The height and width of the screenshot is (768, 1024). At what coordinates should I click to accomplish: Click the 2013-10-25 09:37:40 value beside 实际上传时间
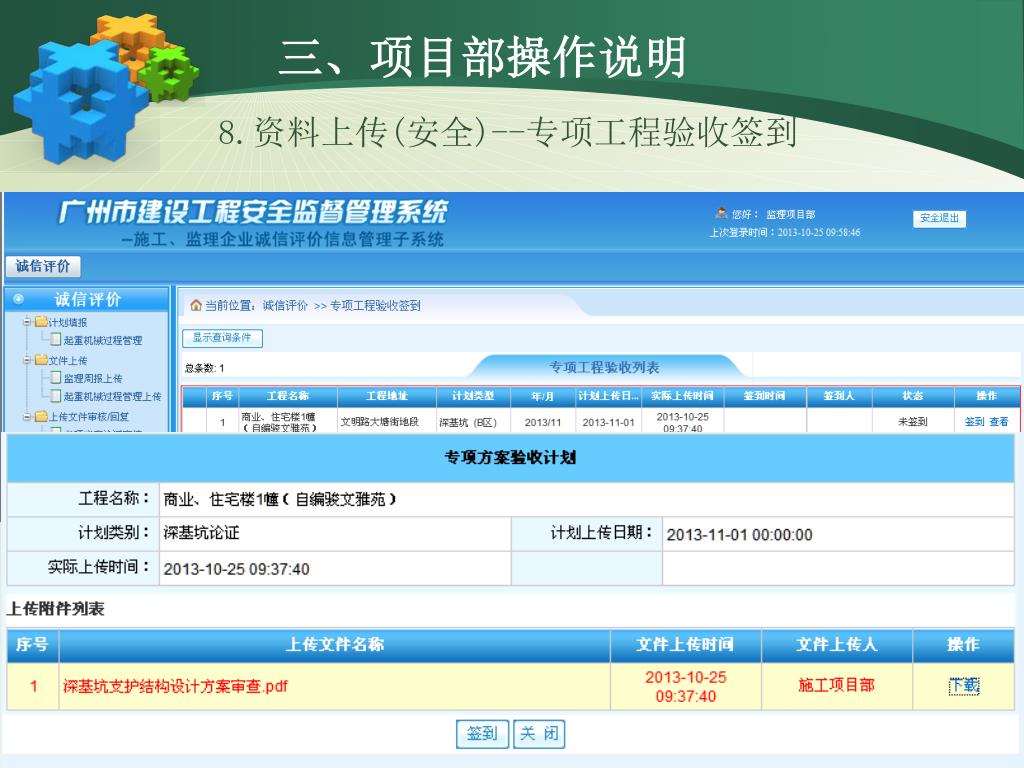click(x=236, y=569)
